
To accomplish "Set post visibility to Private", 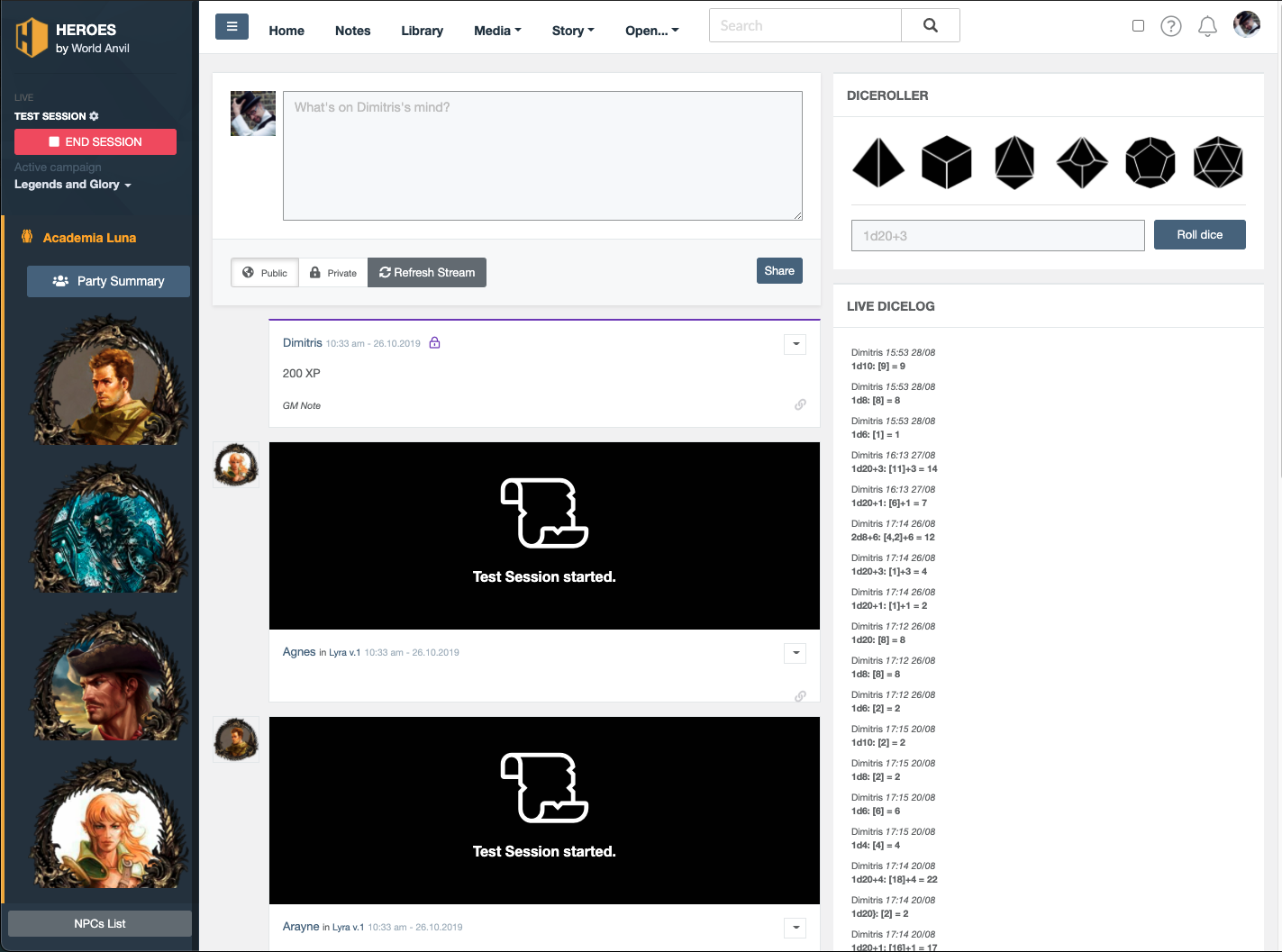I will (x=333, y=272).
